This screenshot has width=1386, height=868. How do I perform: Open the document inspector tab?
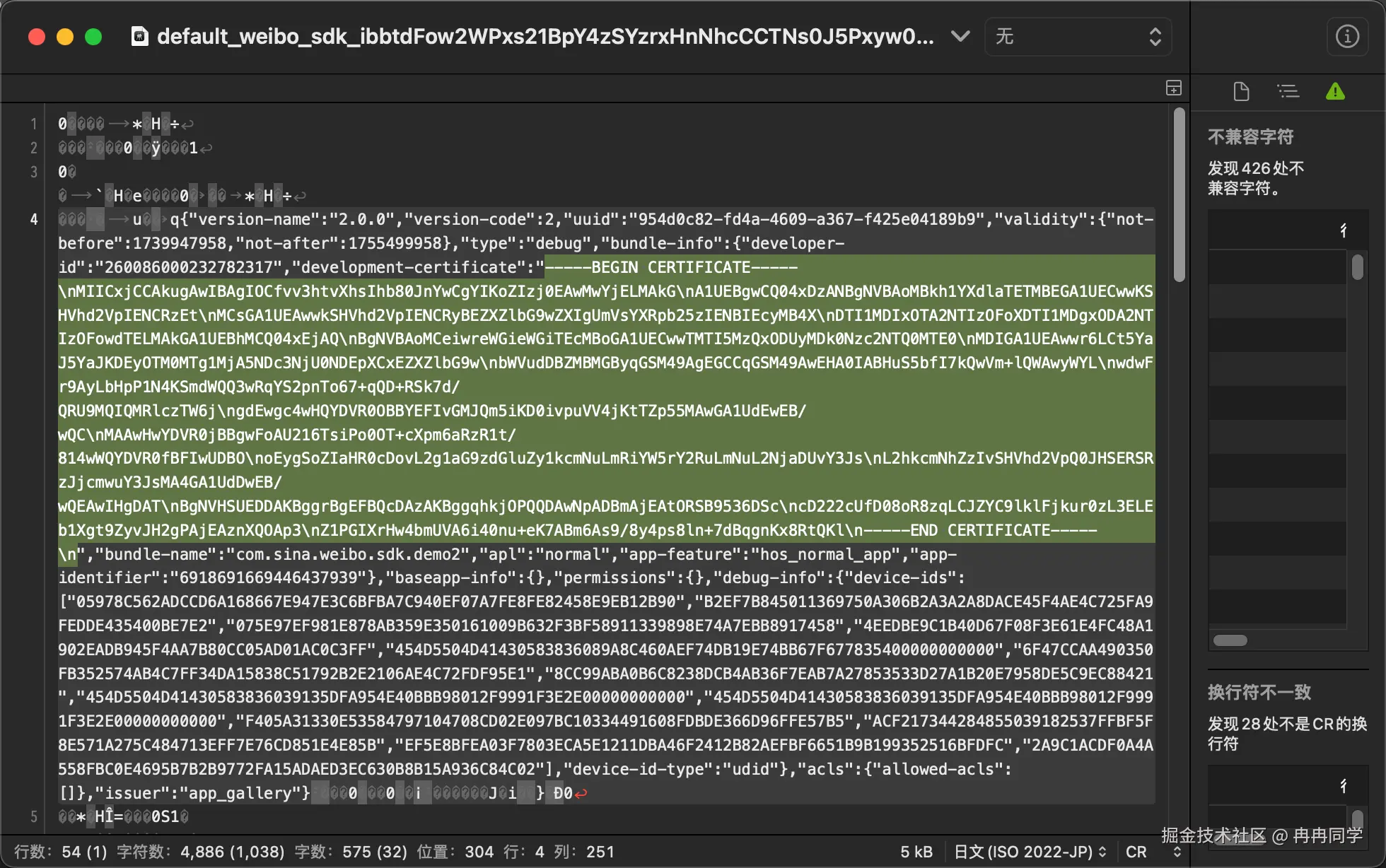tap(1241, 91)
